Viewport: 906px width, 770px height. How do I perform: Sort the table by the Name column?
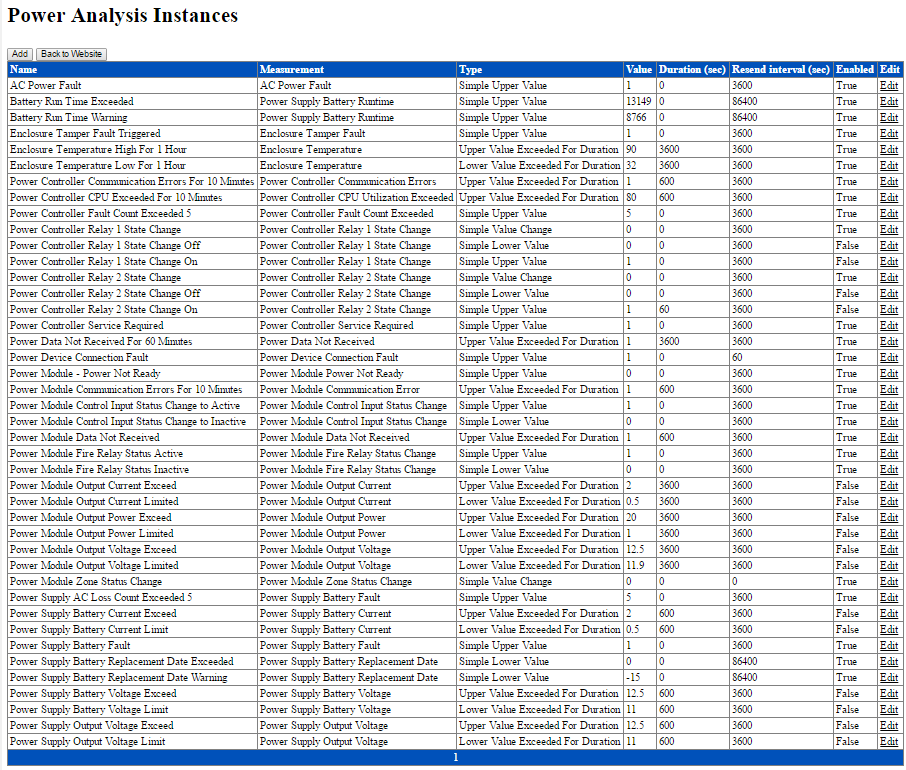[22, 69]
